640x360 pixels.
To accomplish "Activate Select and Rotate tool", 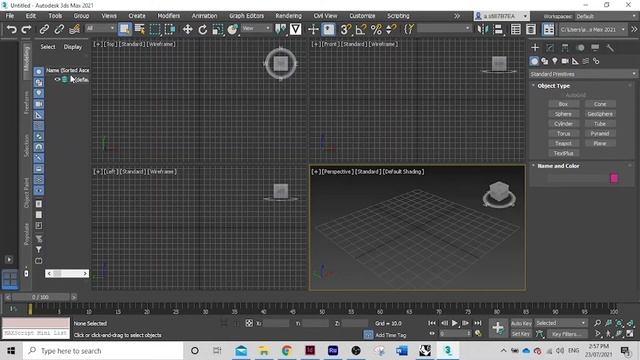I will click(202, 29).
